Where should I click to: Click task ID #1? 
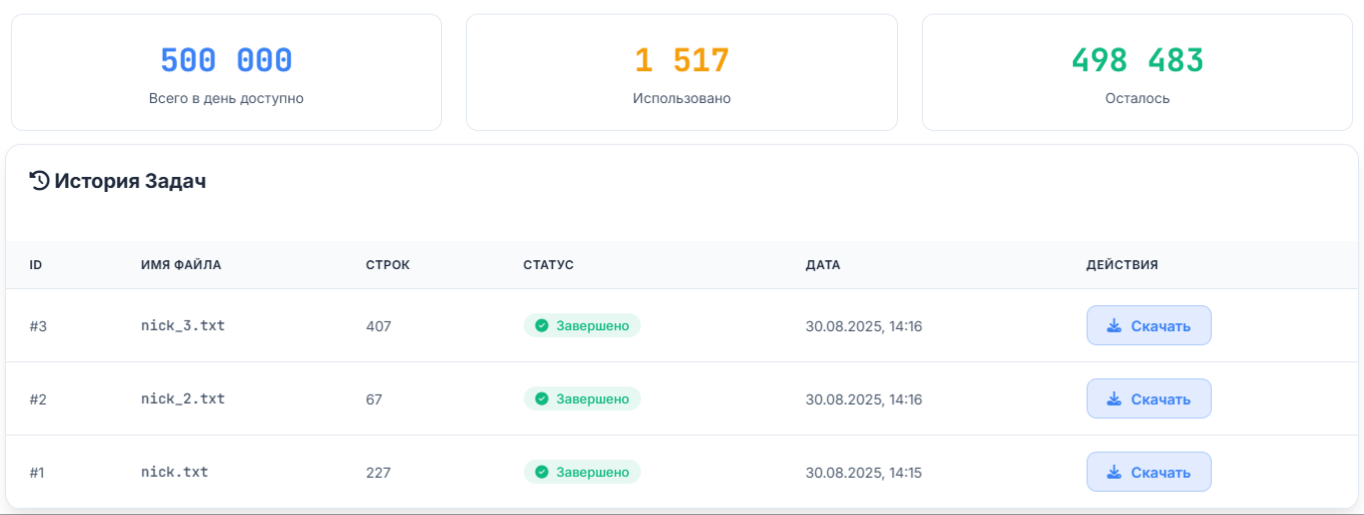pyautogui.click(x=37, y=472)
